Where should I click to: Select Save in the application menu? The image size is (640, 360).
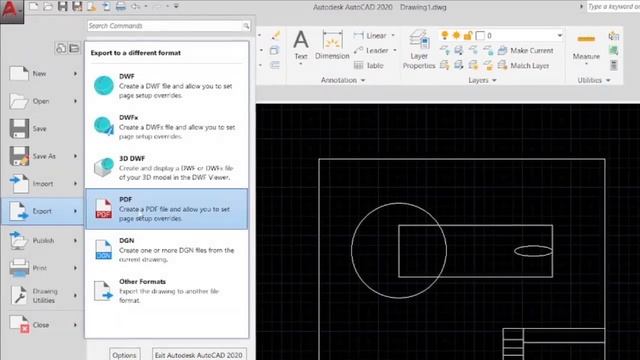pyautogui.click(x=42, y=129)
